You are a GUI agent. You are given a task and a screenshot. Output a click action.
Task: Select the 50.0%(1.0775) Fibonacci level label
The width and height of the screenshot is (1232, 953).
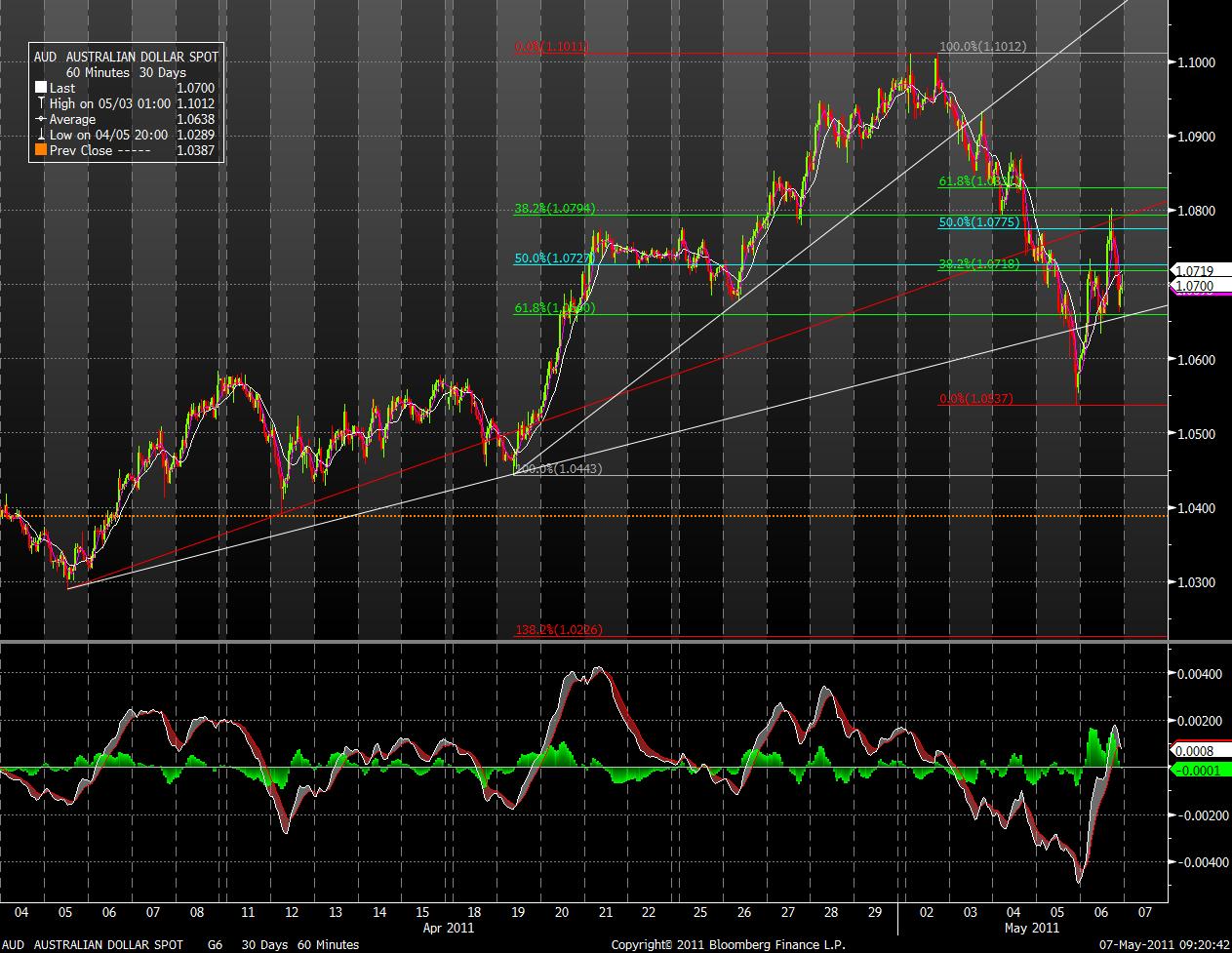click(980, 222)
